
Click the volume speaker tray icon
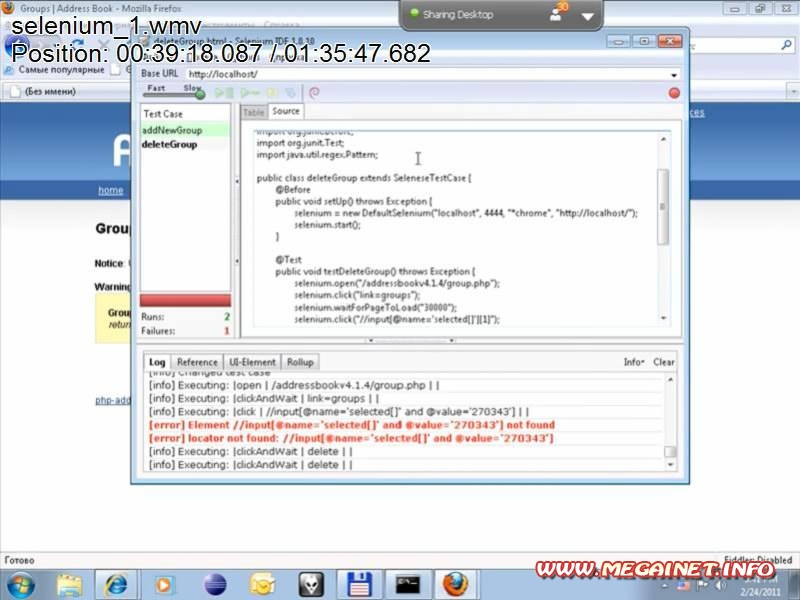coord(721,585)
